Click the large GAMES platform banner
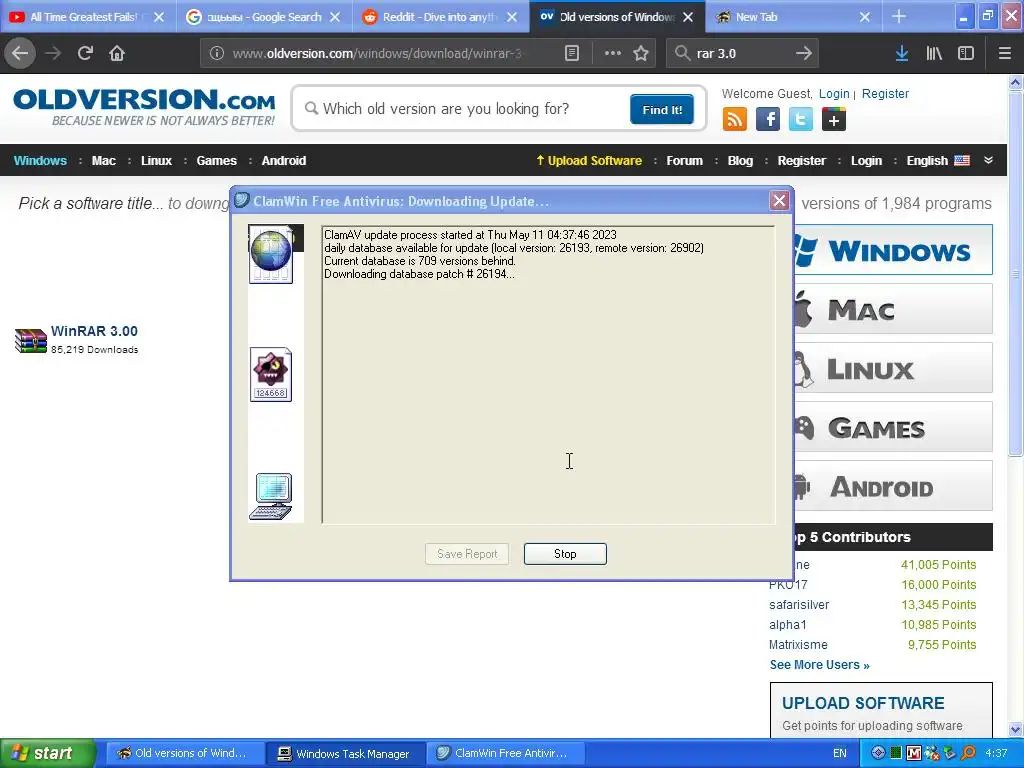 [x=893, y=427]
